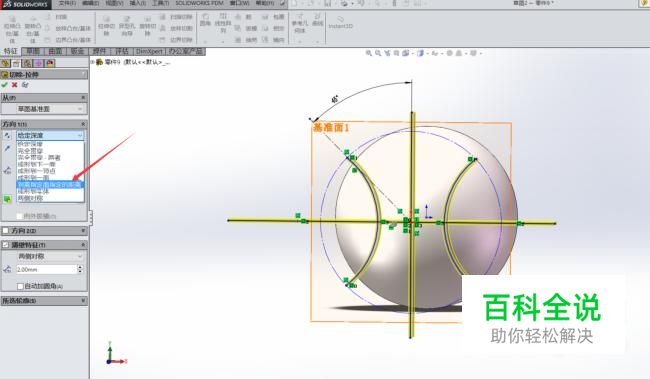Collapse the From (从) section
Image resolution: width=650 pixels, height=379 pixels.
83,97
